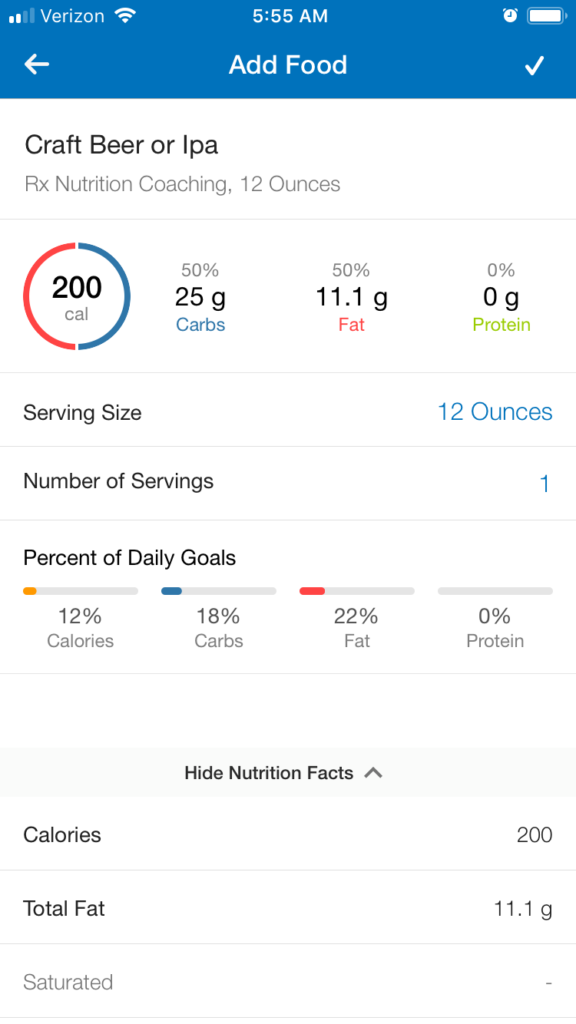
Task: Tap the Fat daily goal progress bar
Action: tap(357, 591)
